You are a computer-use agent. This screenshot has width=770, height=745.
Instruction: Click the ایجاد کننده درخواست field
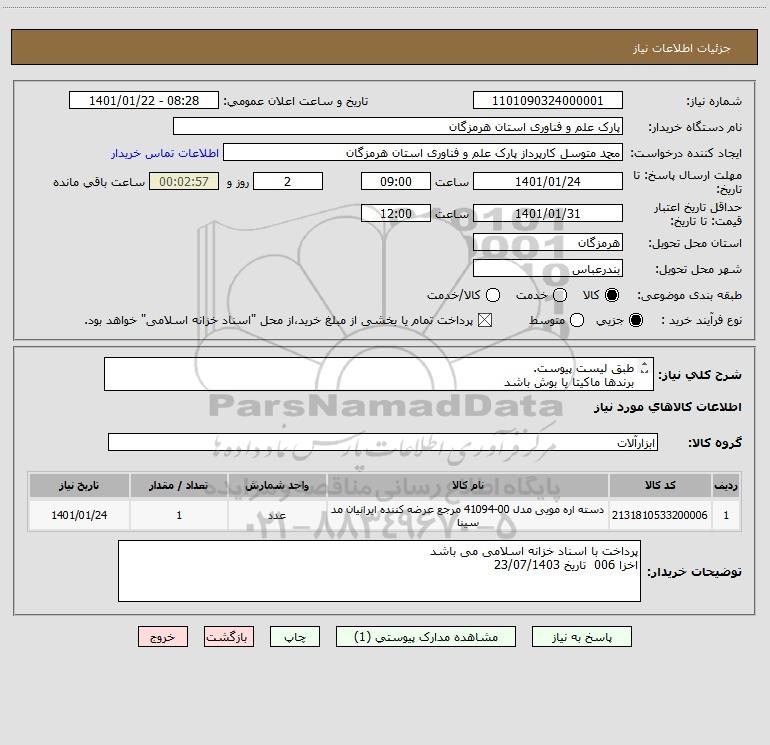(x=423, y=153)
